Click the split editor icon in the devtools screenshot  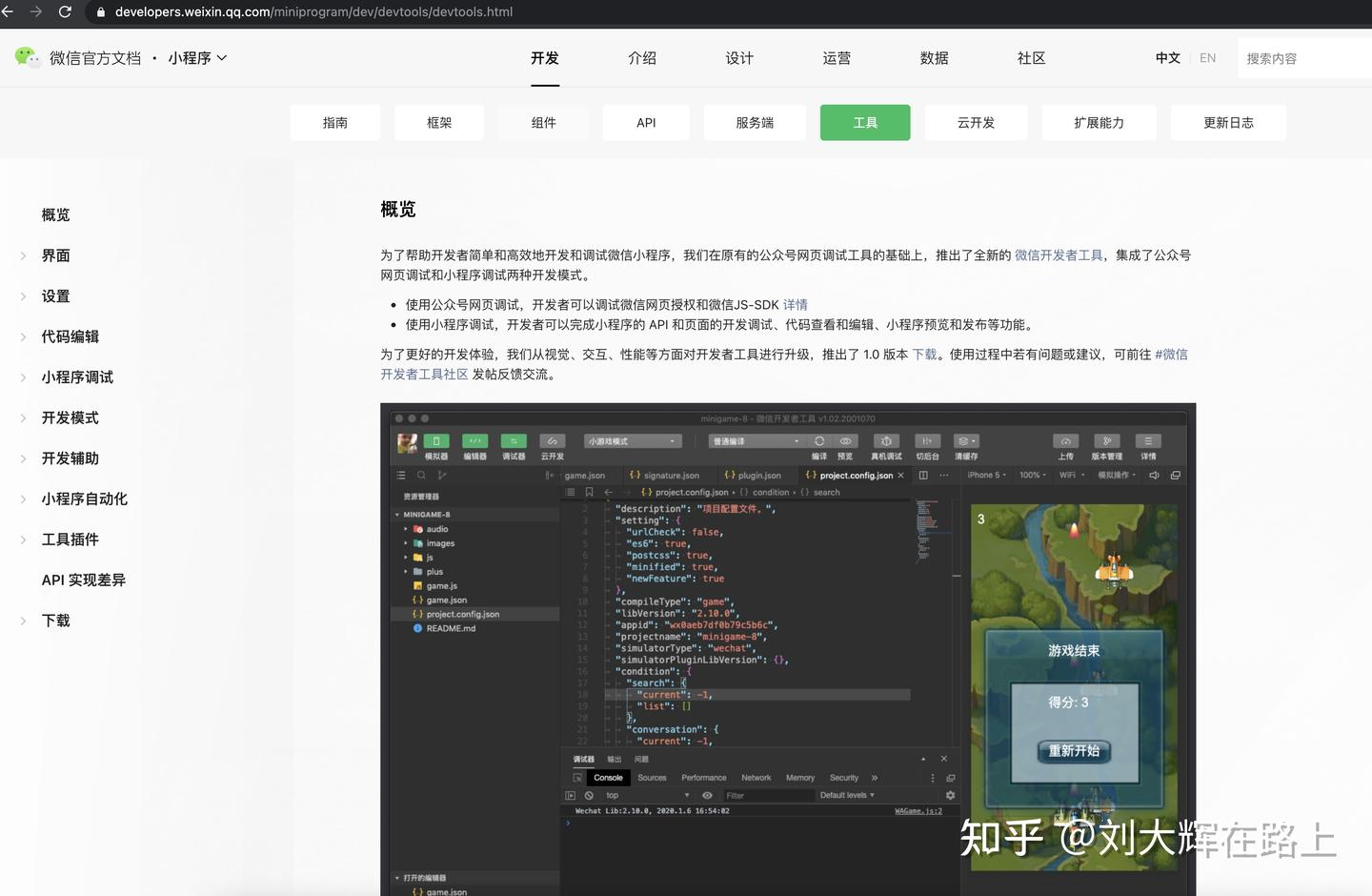(x=923, y=475)
